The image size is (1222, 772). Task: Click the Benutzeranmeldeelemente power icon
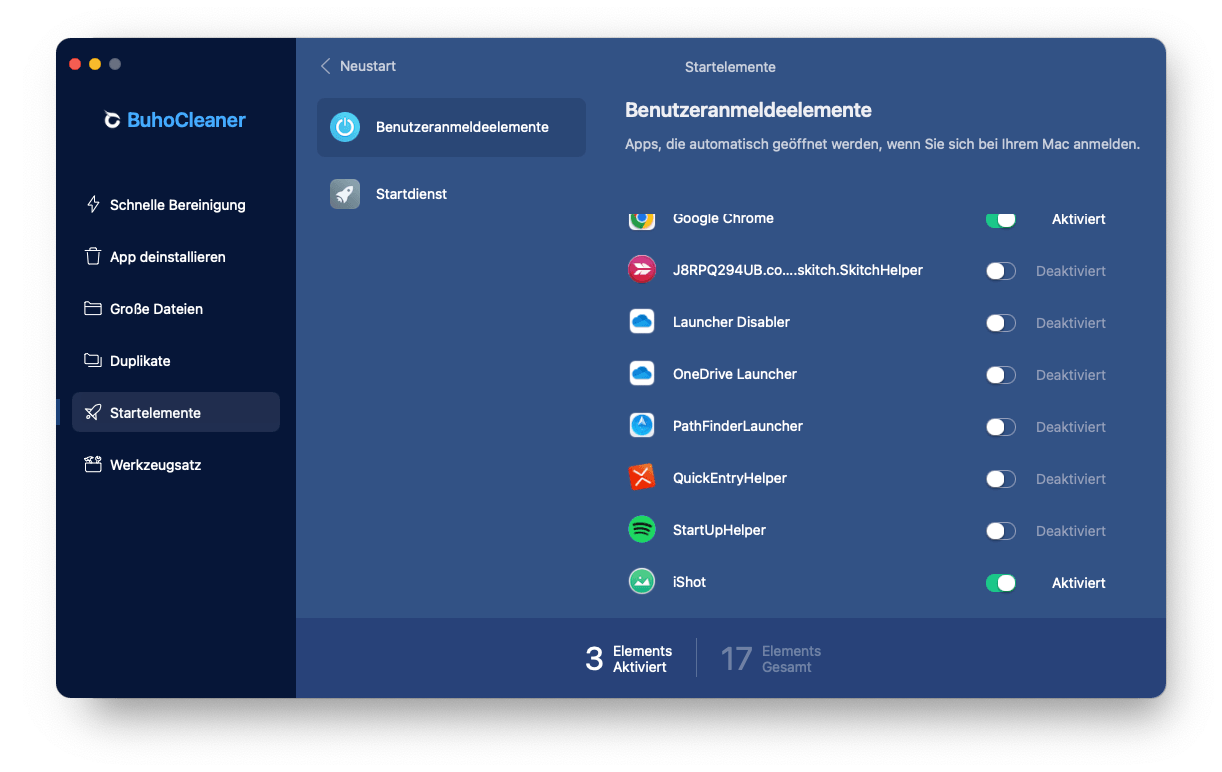pos(345,127)
